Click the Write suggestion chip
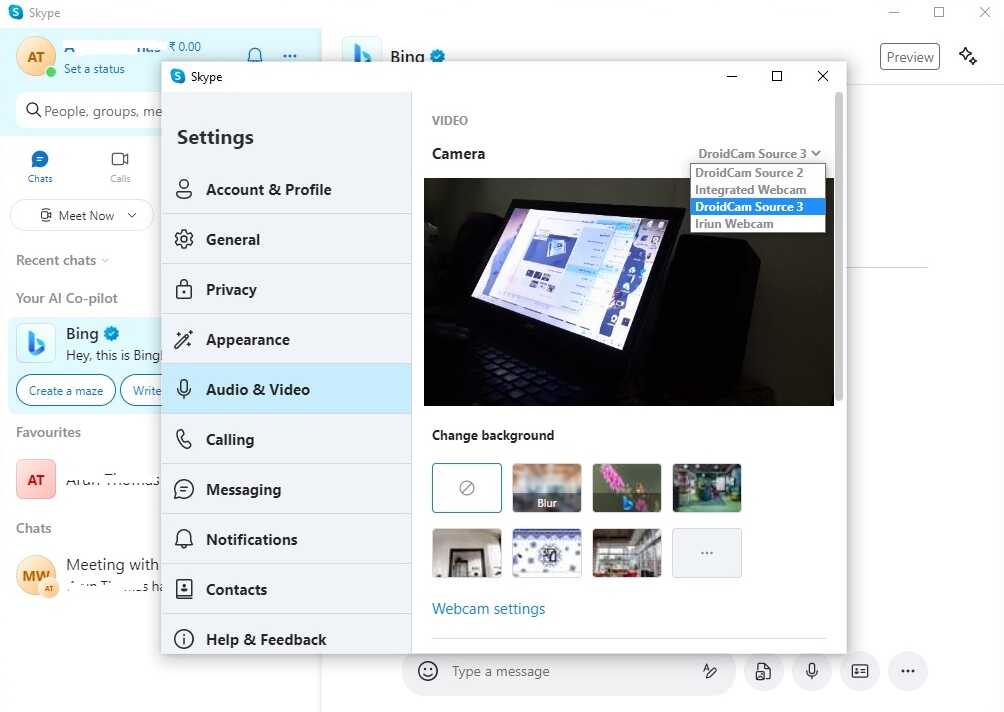Viewport: 1004px width, 712px height. (142, 391)
